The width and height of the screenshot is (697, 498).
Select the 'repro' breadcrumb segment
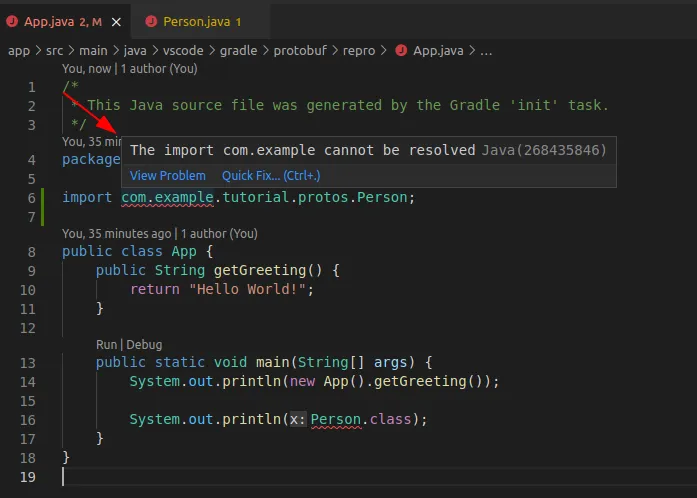(x=359, y=51)
